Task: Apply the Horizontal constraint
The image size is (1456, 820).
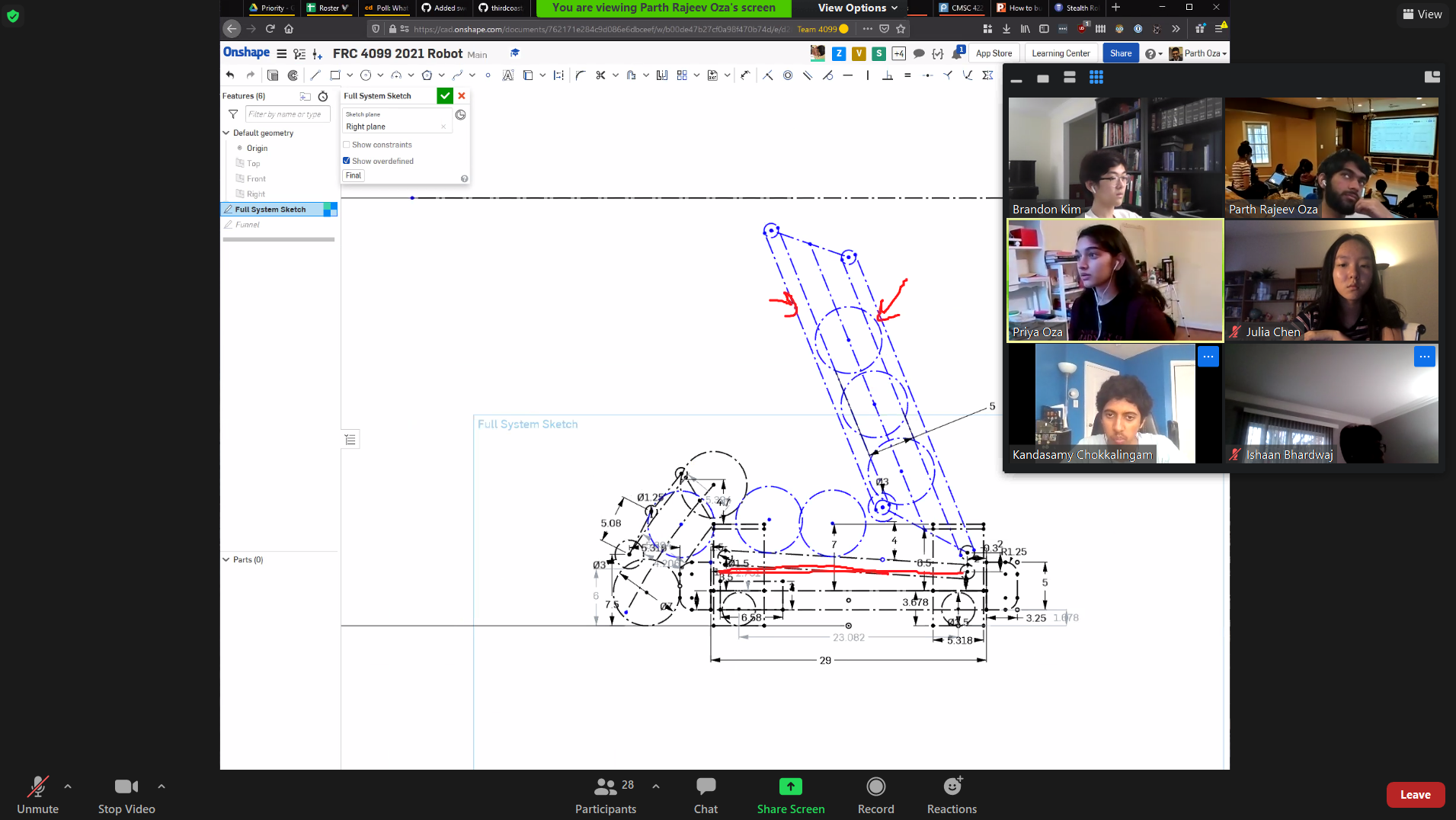Action: 847,75
